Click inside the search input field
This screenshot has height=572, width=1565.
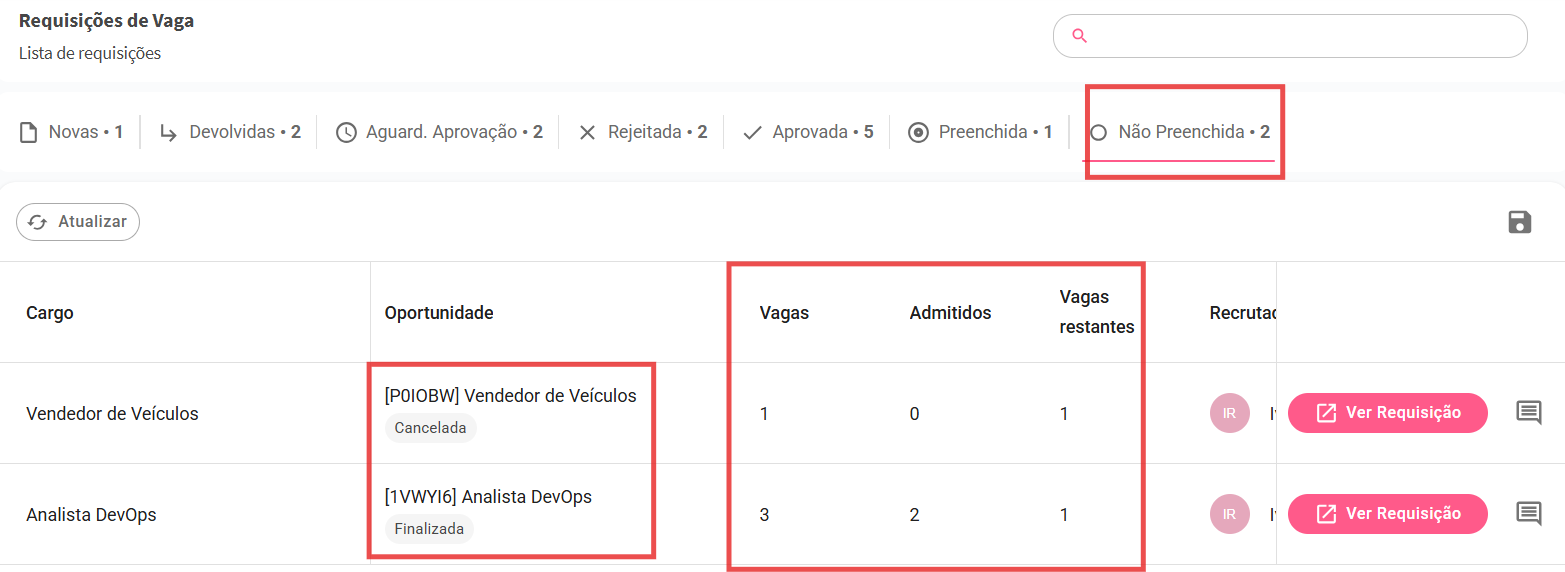pos(1300,36)
